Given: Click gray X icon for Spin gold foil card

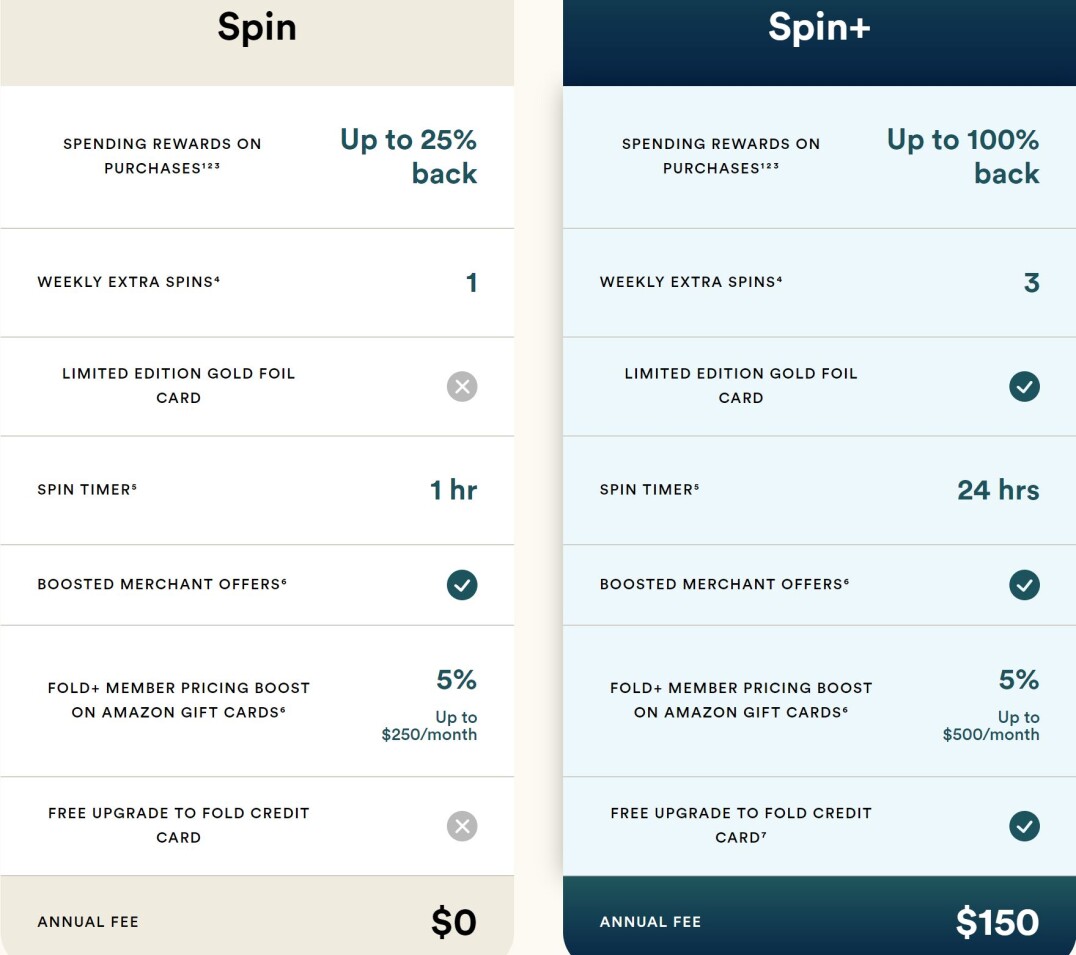Looking at the screenshot, I should pos(462,386).
